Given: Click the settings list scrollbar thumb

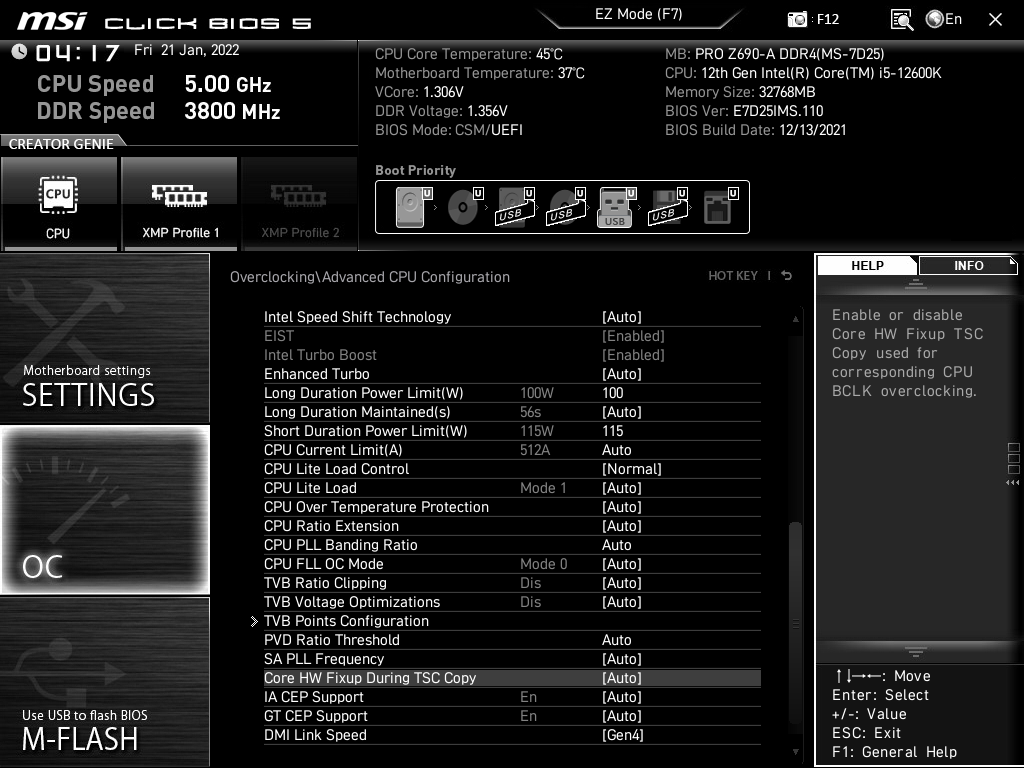Looking at the screenshot, I should (795, 624).
